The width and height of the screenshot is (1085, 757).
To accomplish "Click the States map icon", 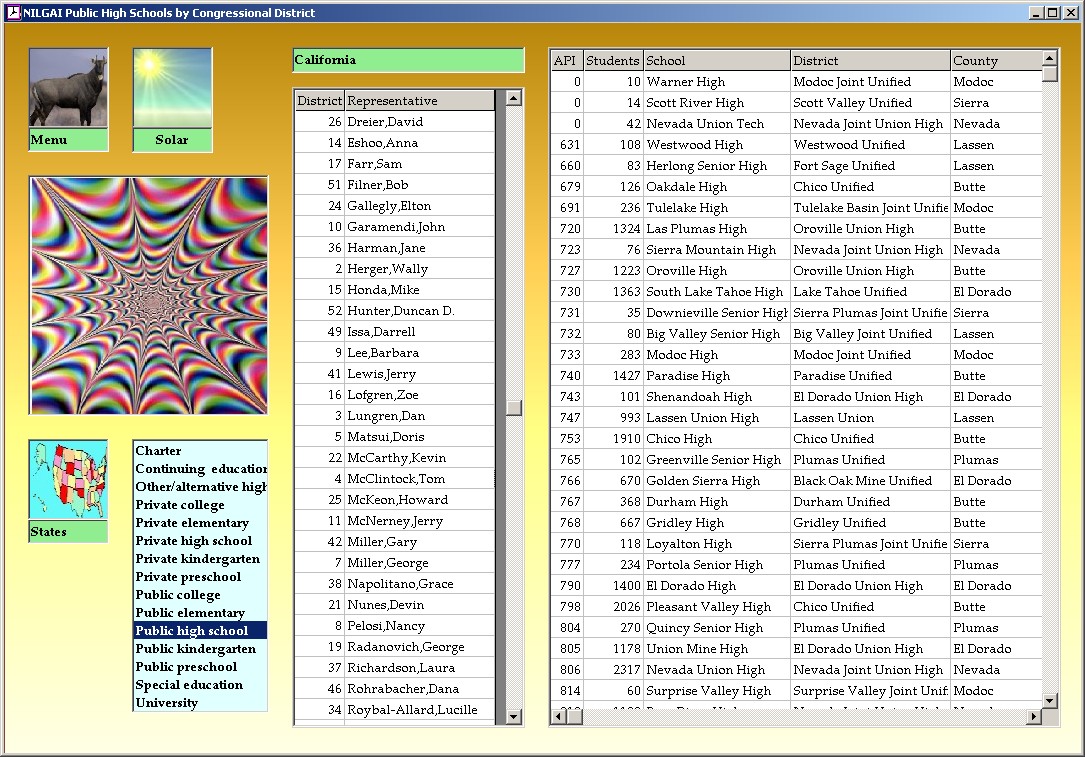I will pos(68,481).
